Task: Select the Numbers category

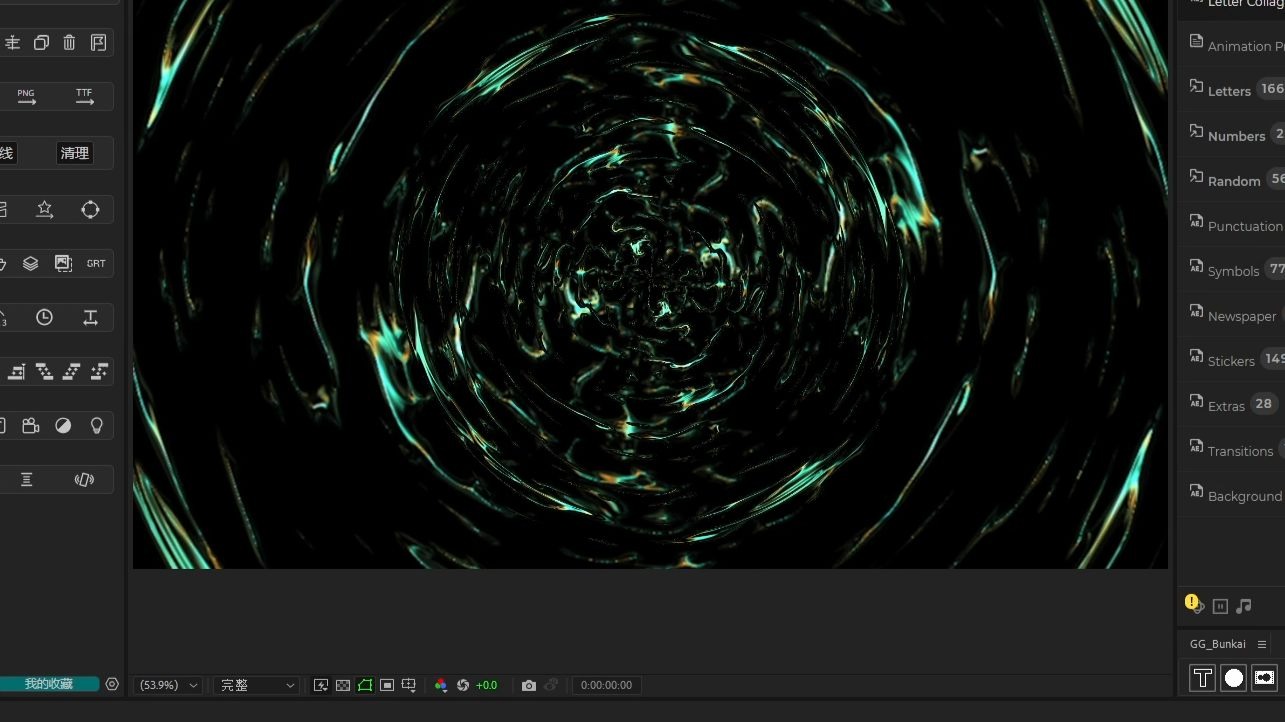Action: click(1232, 135)
